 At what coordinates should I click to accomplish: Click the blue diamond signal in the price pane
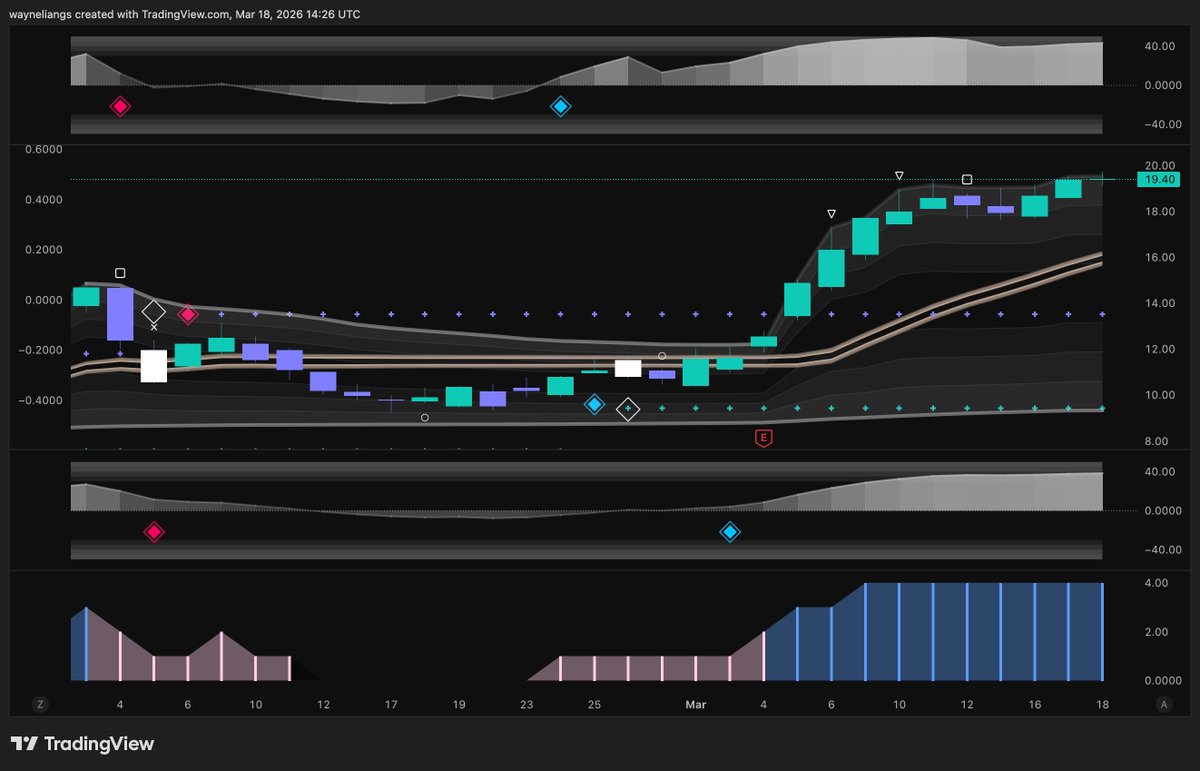tap(594, 405)
